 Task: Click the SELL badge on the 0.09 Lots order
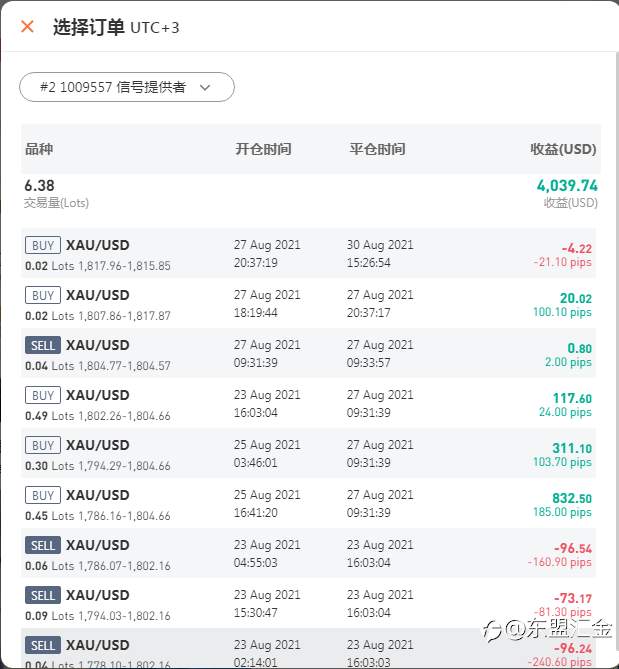(x=43, y=595)
